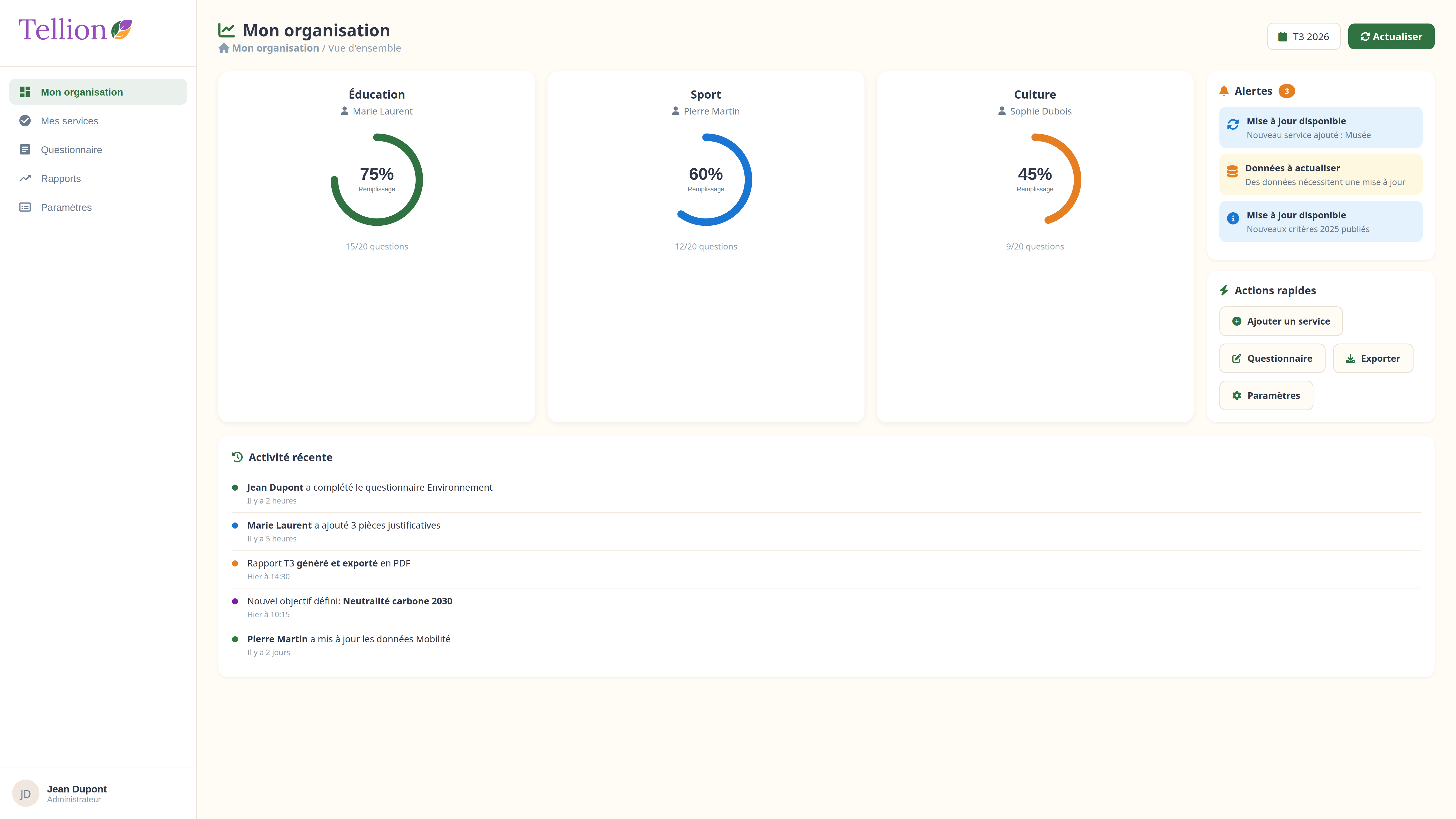This screenshot has height=819, width=1456.
Task: Click the edit icon in Questionnaire quick action
Action: point(1237,358)
